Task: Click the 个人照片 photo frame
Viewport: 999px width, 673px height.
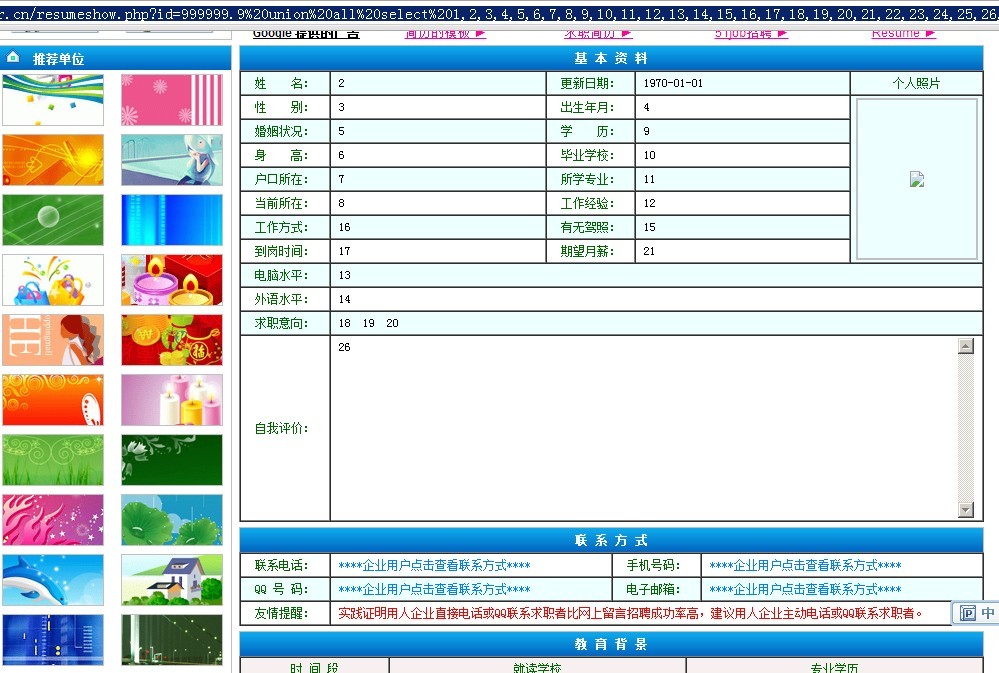Action: pyautogui.click(x=917, y=179)
